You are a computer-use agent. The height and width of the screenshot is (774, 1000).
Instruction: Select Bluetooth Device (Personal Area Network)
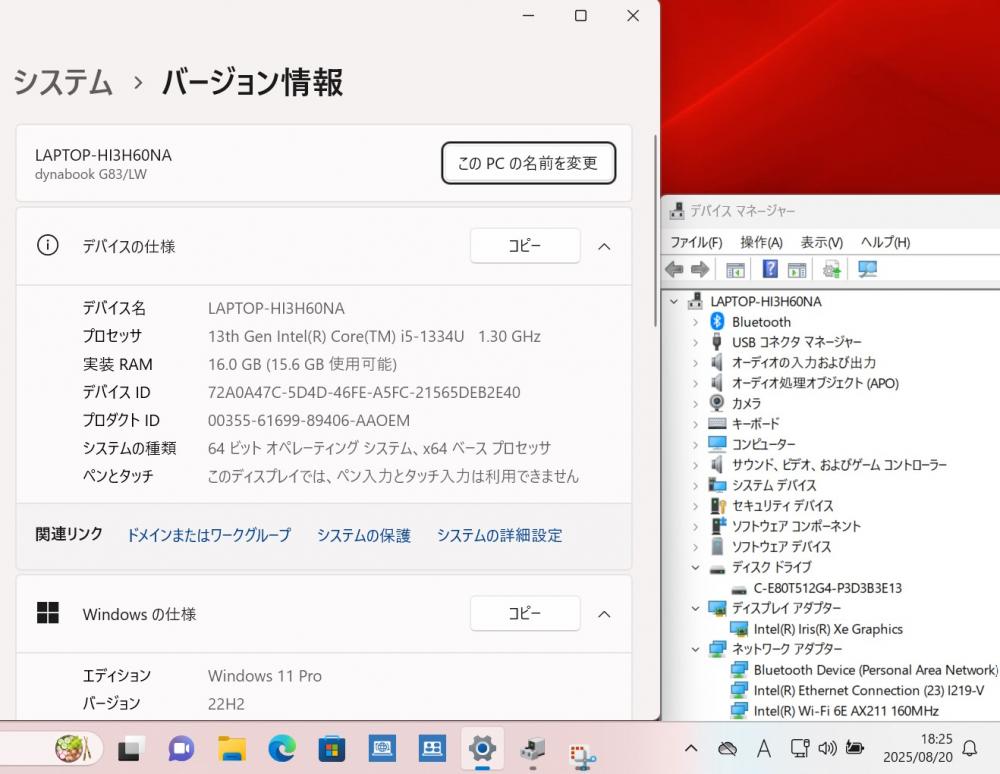tap(875, 670)
